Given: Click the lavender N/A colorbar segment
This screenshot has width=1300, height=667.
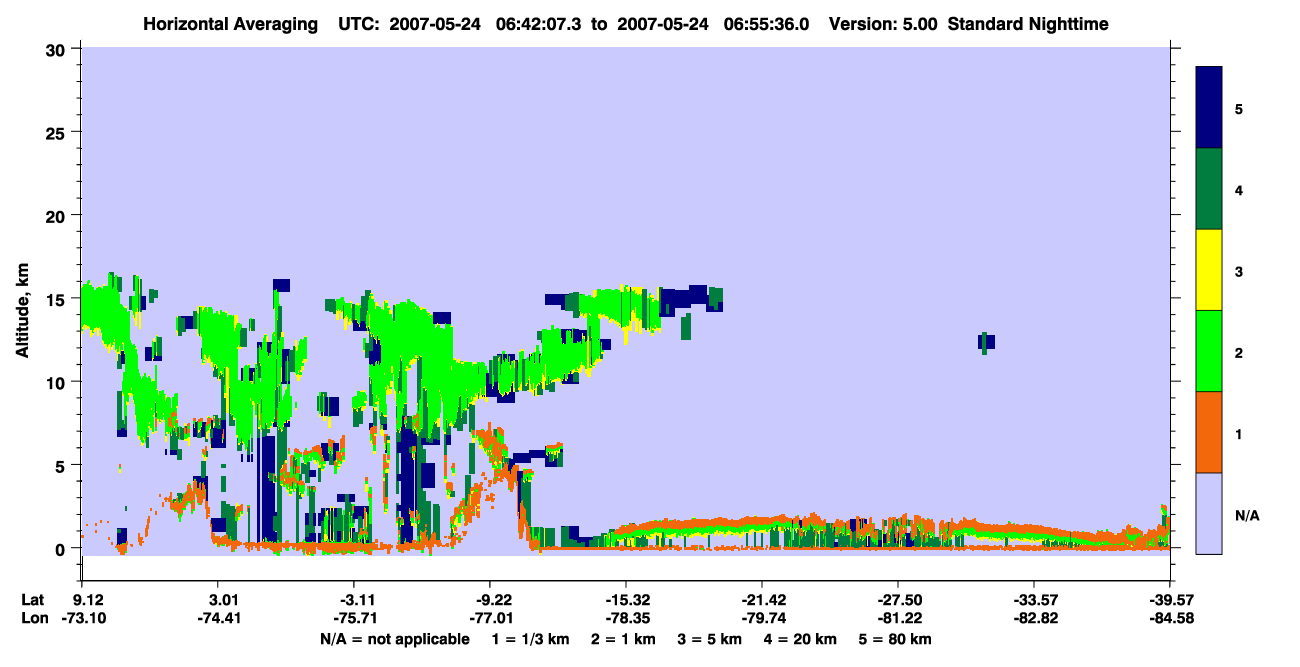Looking at the screenshot, I should (x=1209, y=513).
